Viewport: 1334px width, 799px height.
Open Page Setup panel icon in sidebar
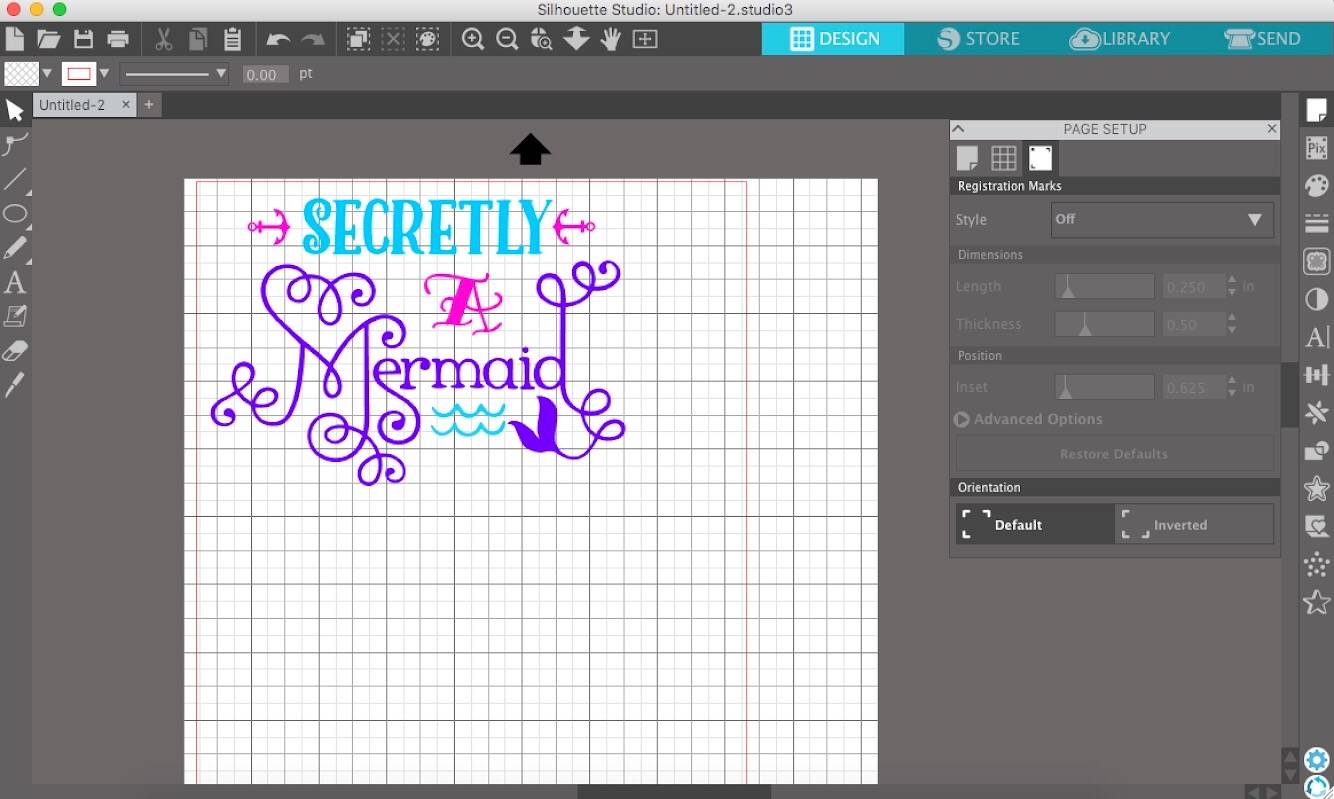click(x=1316, y=111)
